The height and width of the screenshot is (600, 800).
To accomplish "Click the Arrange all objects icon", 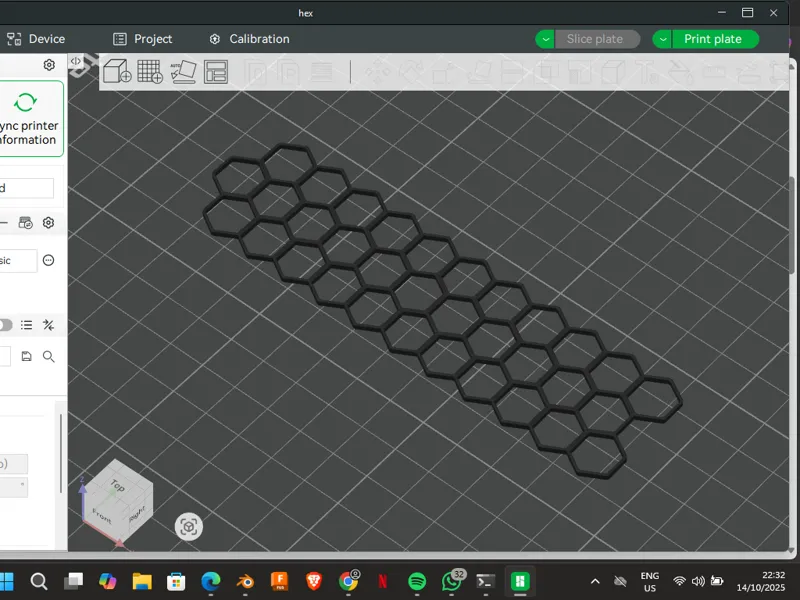I will [x=216, y=71].
